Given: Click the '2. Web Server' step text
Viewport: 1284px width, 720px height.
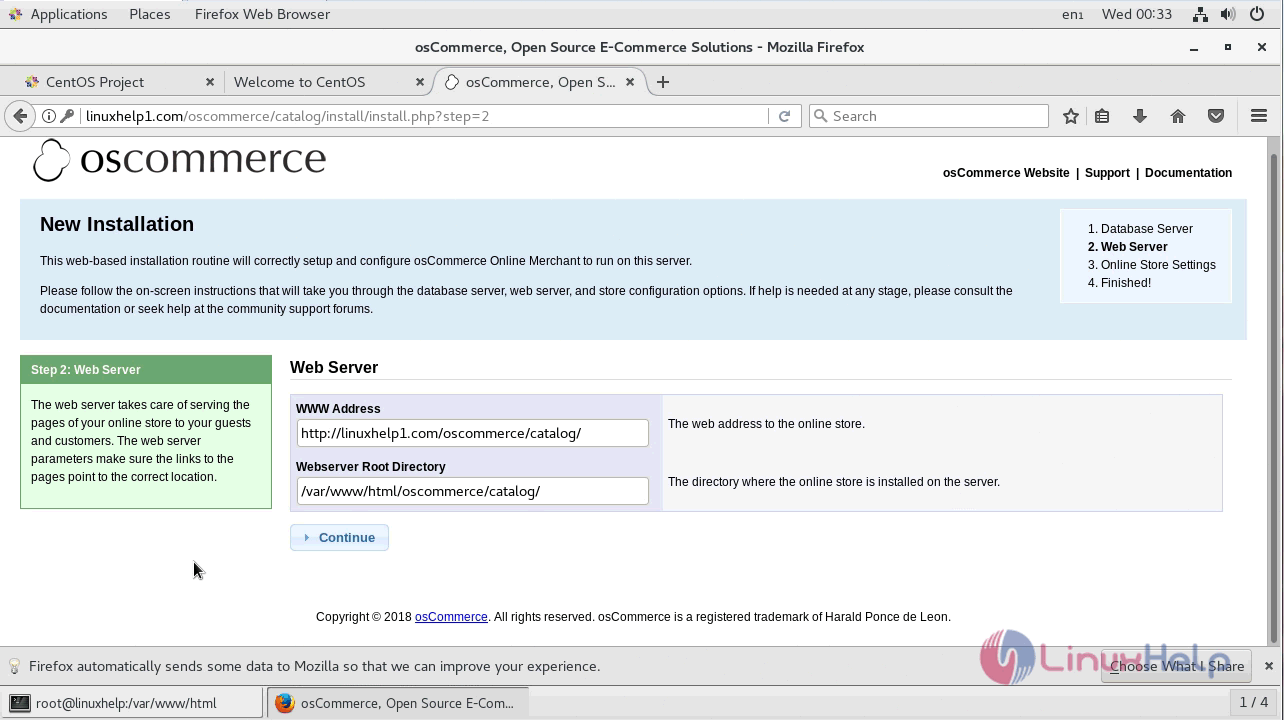Looking at the screenshot, I should (x=1128, y=247).
